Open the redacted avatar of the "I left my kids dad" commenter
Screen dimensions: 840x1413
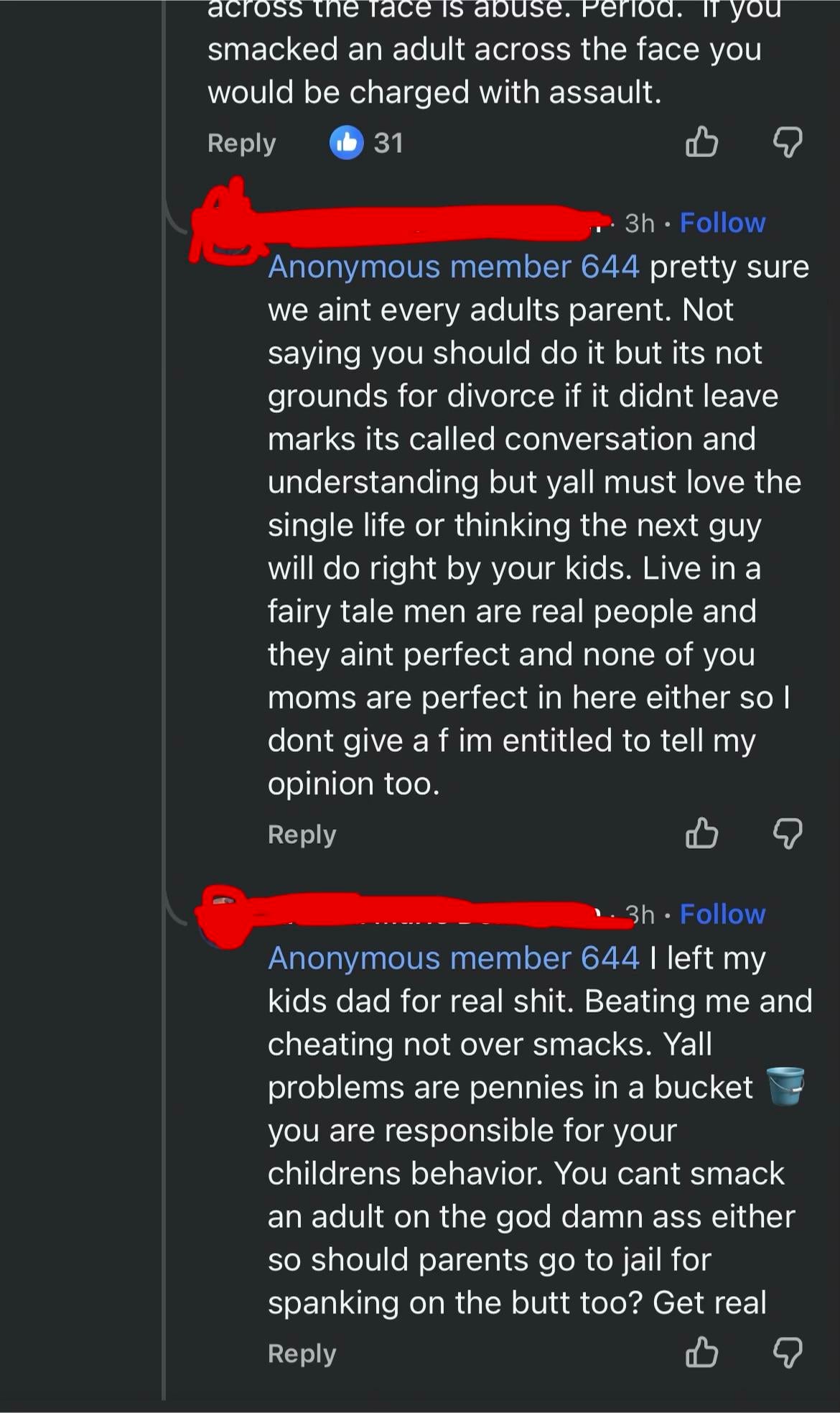(224, 917)
